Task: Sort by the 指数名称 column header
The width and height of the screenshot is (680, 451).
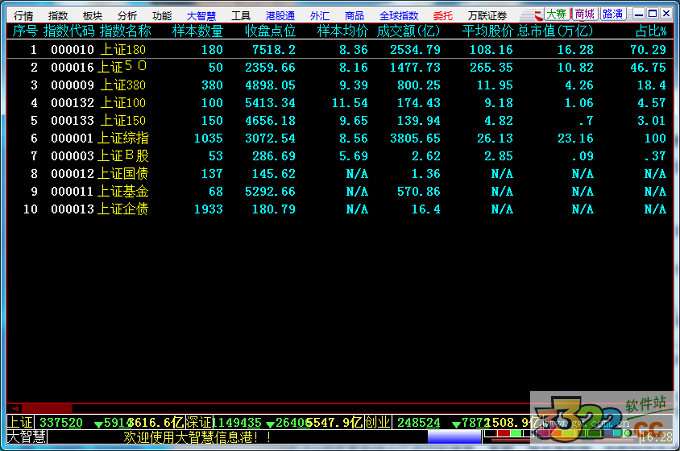Action: pyautogui.click(x=125, y=31)
